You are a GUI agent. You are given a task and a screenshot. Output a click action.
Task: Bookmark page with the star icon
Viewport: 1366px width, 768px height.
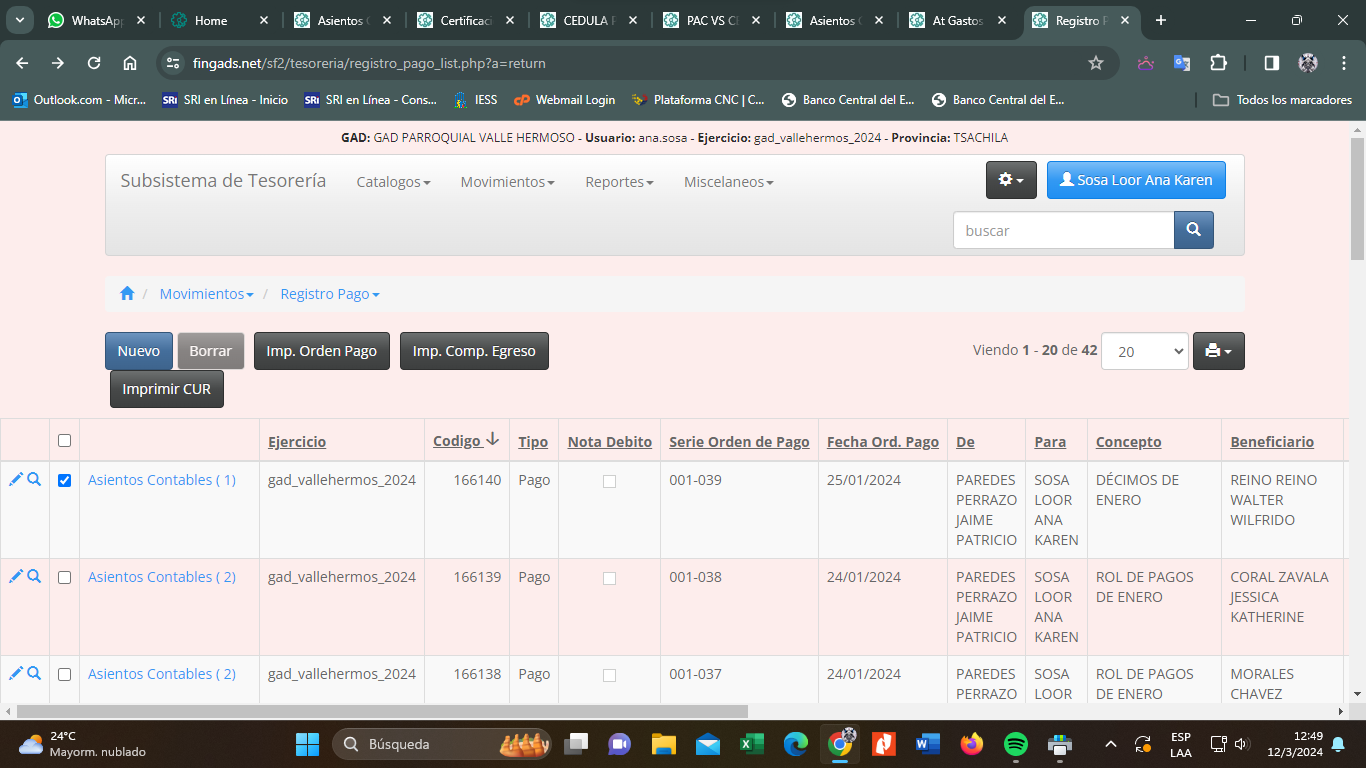tap(1096, 63)
